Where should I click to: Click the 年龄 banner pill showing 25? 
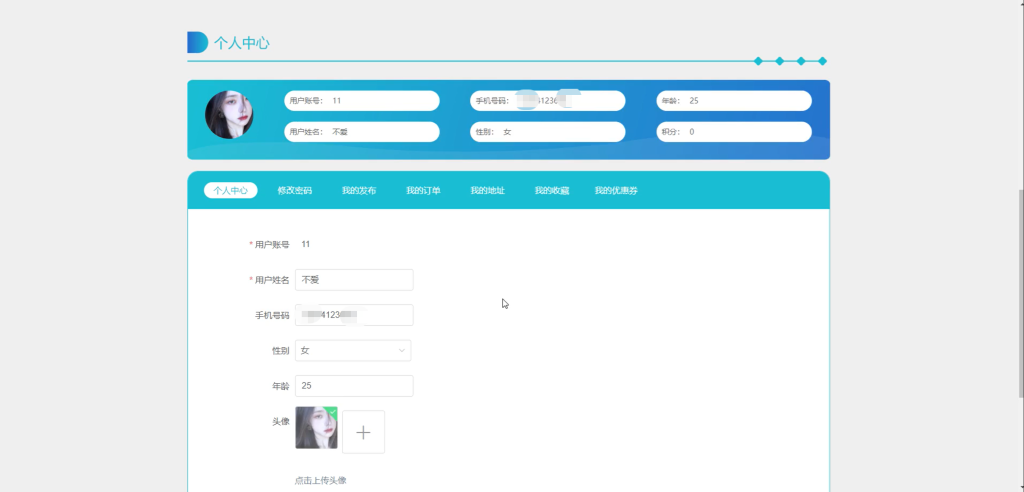[x=734, y=101]
